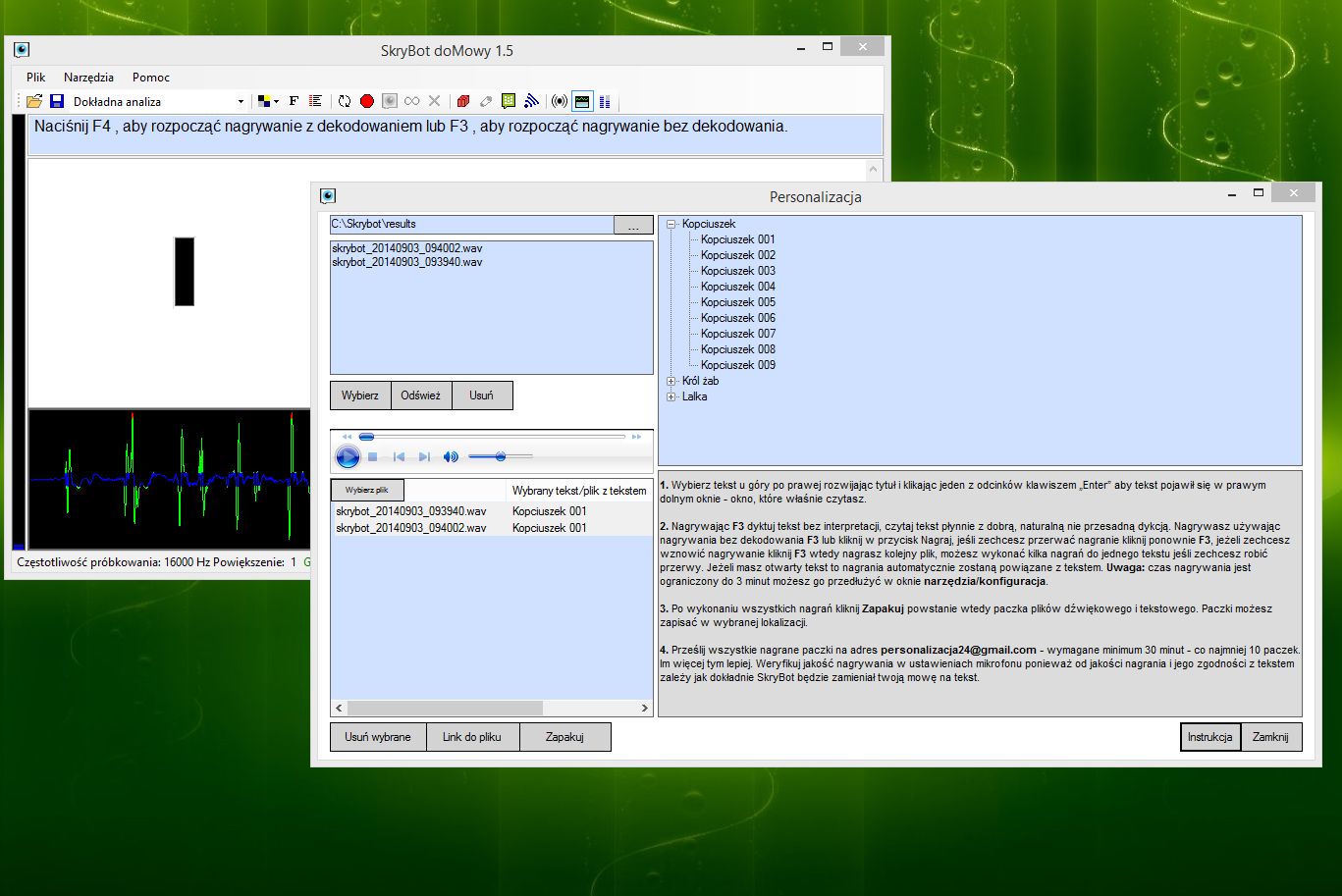Screen dimensions: 1342x896
Task: Click the open folder icon in toolbar
Action: click(x=34, y=101)
